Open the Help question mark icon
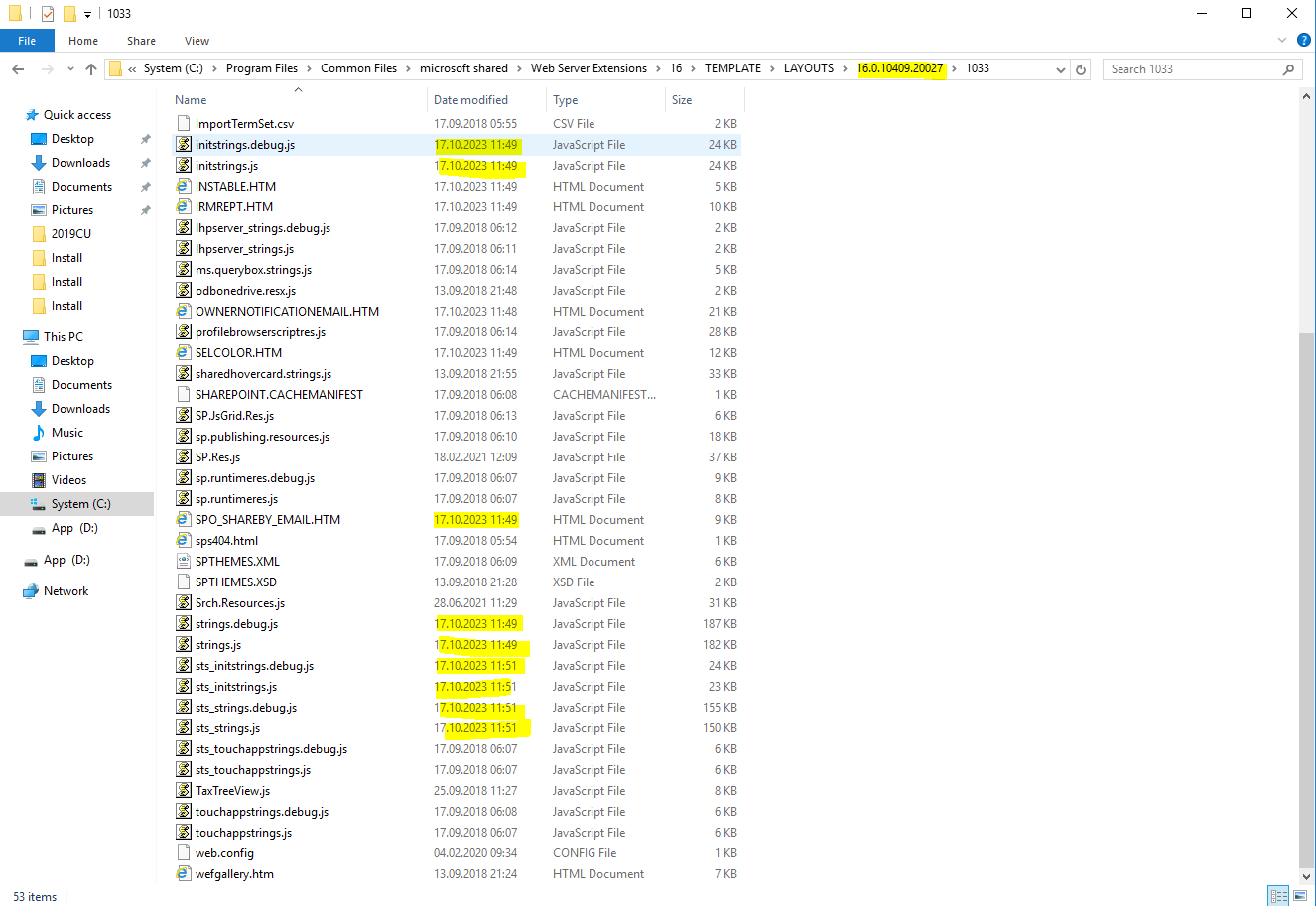Screen dimensions: 1316x906 pyautogui.click(x=1304, y=41)
